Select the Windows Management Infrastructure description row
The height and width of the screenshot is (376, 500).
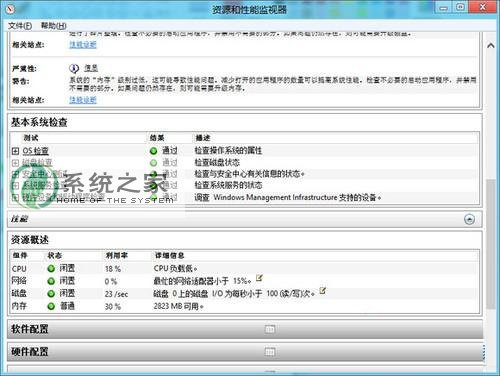tap(288, 197)
